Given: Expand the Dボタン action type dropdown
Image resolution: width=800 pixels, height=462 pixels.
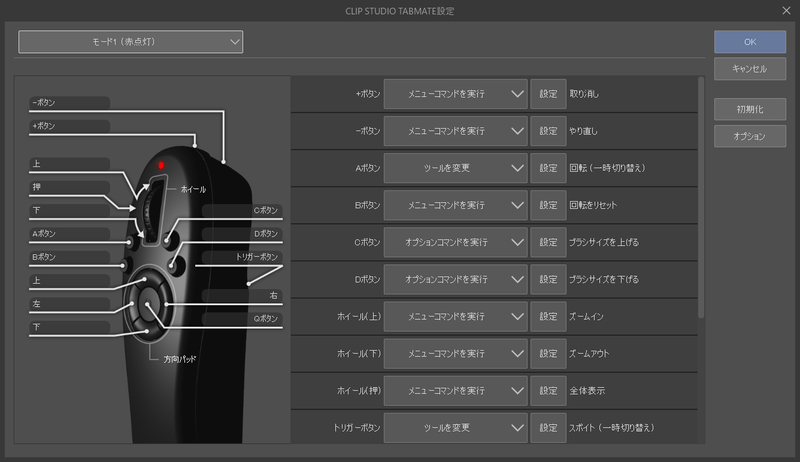Looking at the screenshot, I should tap(456, 279).
